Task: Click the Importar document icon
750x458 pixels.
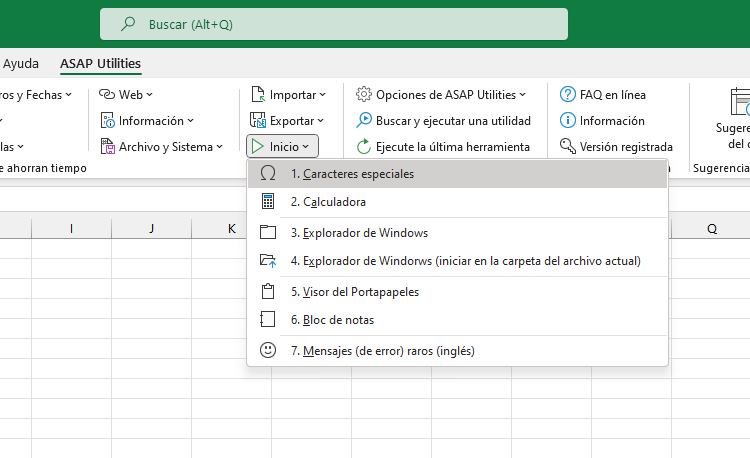Action: click(258, 94)
